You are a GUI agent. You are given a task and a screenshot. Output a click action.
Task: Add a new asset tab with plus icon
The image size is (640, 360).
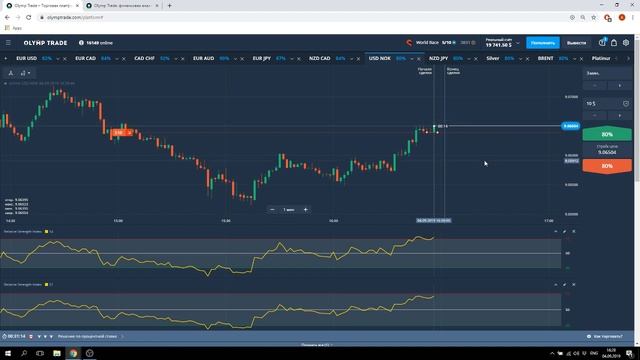6,58
